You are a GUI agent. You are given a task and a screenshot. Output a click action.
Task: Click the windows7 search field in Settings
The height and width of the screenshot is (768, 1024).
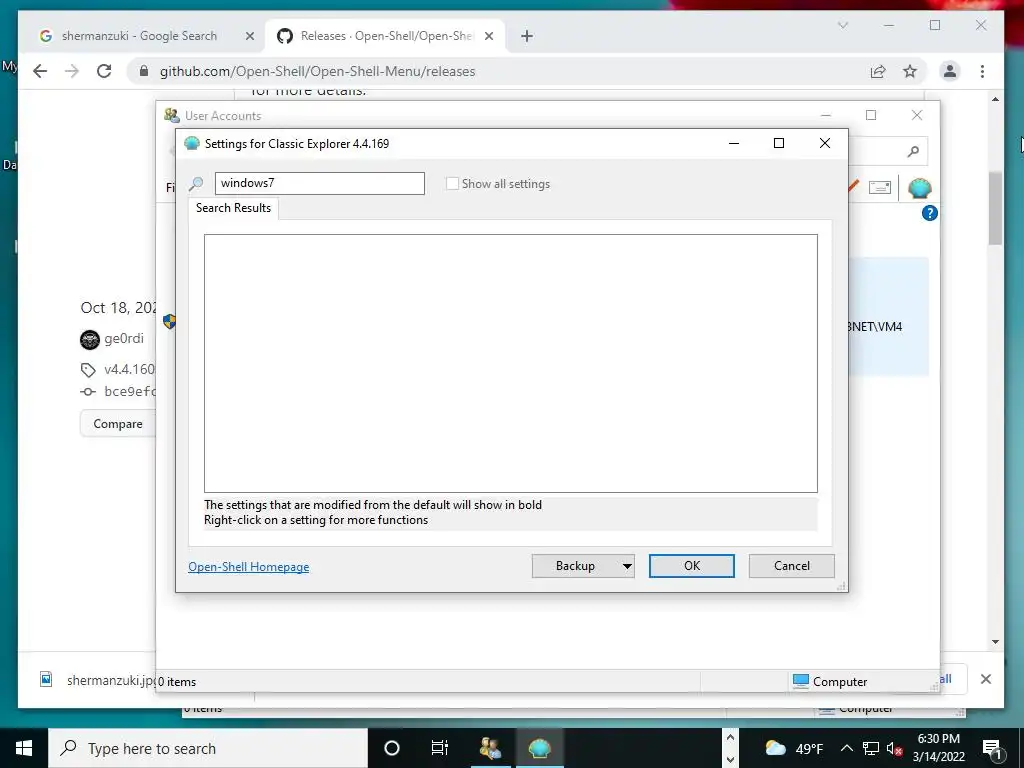319,184
